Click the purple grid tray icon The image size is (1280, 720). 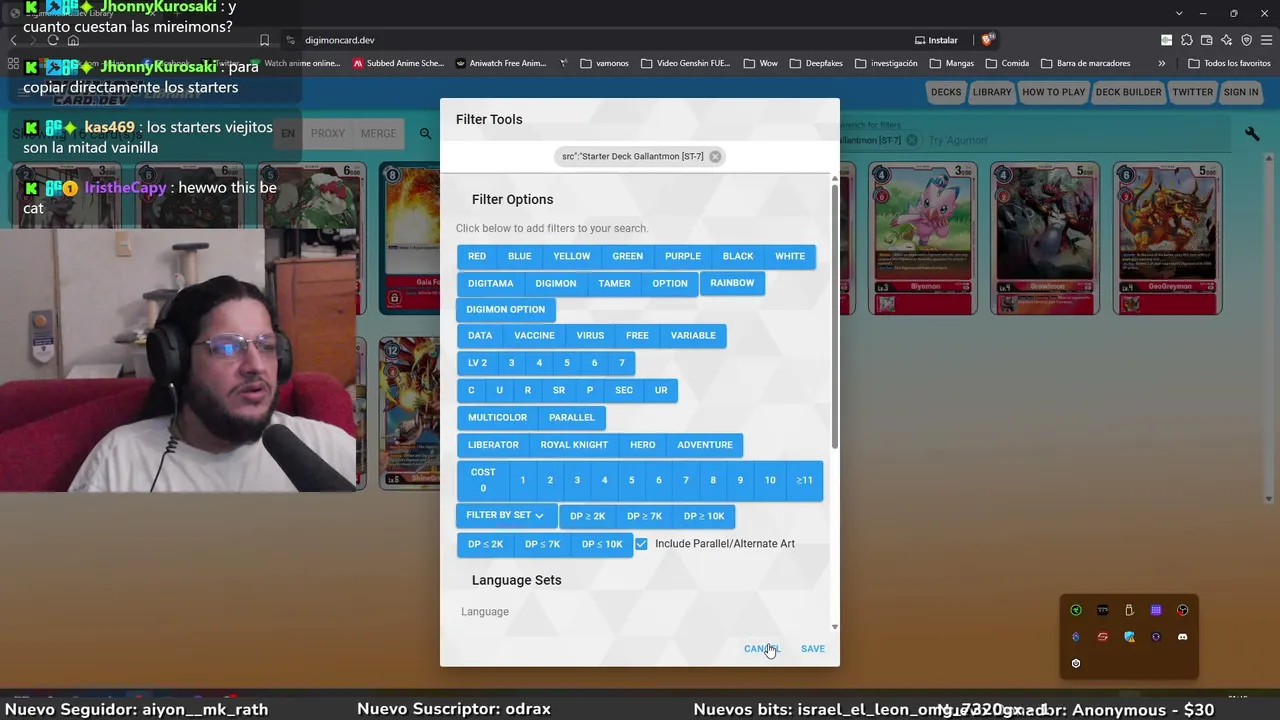coord(1156,610)
